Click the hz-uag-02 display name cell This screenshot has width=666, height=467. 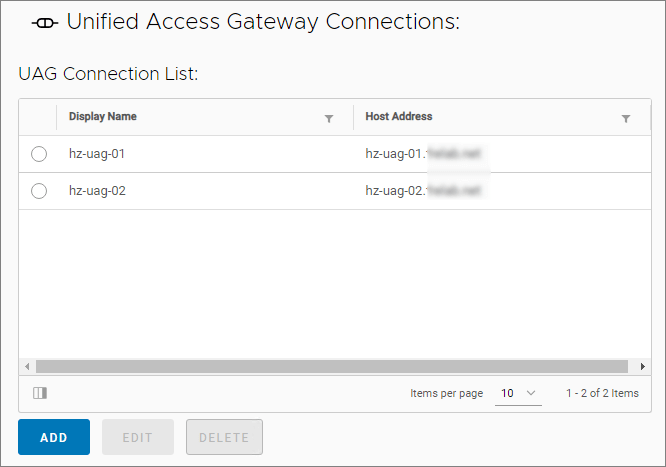pos(96,191)
